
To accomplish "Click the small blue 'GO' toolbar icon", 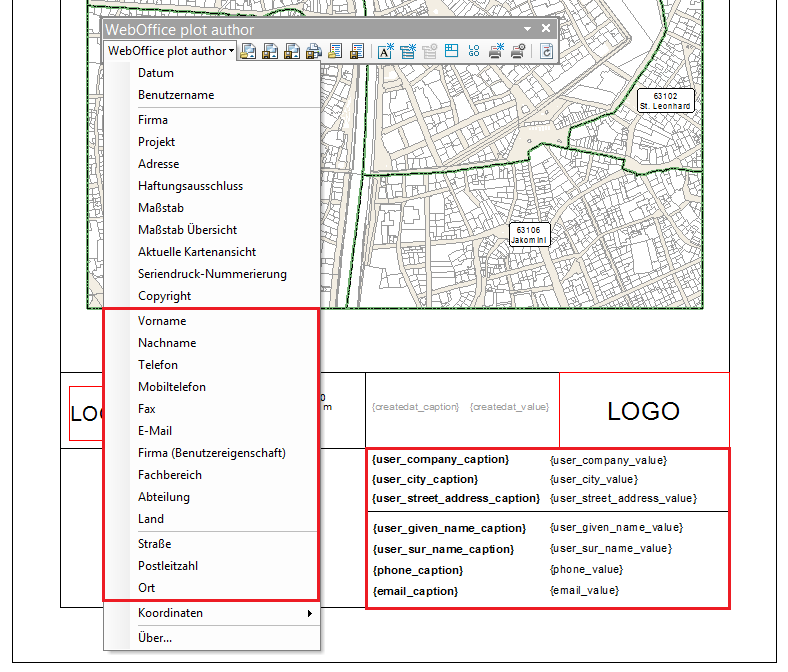I will [474, 51].
